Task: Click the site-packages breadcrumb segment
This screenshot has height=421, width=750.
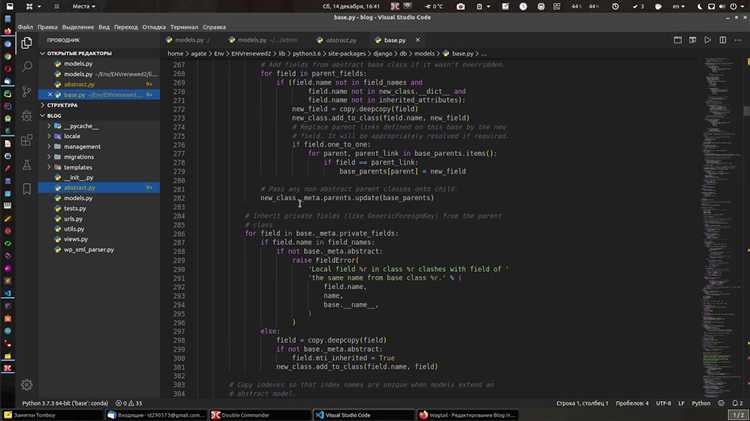Action: pyautogui.click(x=346, y=54)
